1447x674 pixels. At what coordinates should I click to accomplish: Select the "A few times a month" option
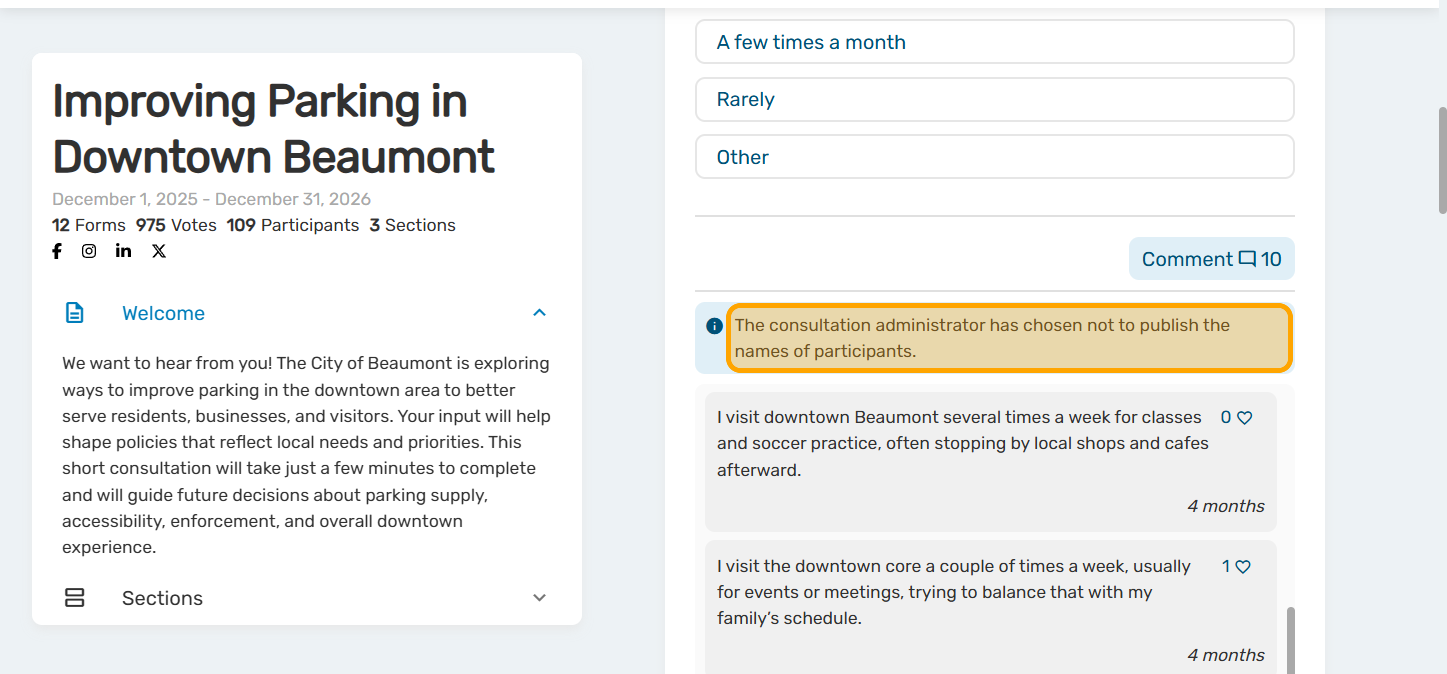994,42
